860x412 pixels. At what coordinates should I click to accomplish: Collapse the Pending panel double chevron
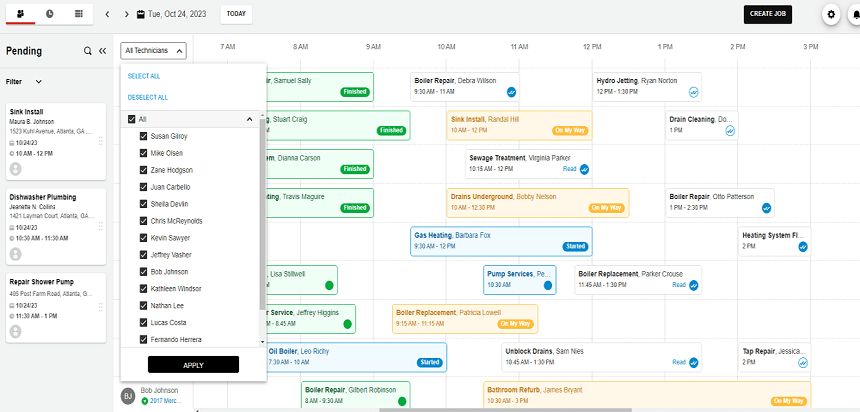(x=102, y=51)
